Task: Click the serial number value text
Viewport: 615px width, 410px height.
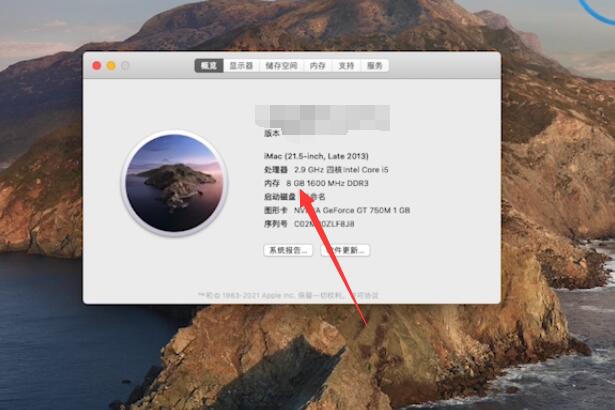Action: pos(324,224)
